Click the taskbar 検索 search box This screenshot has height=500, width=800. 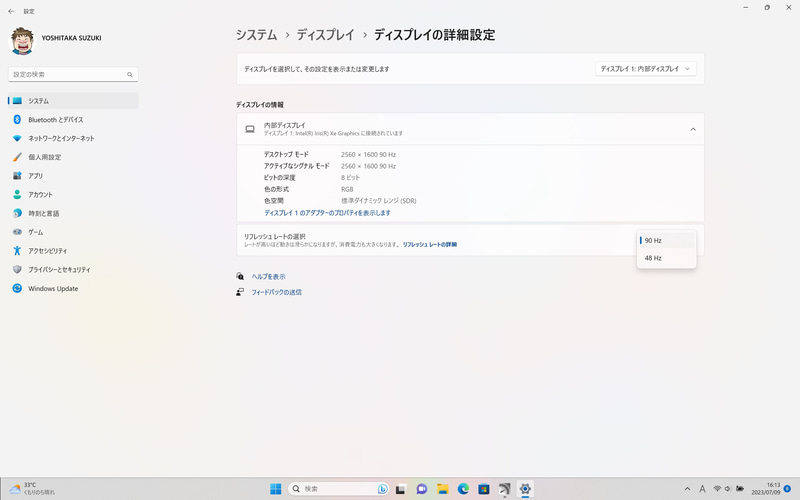coord(338,489)
